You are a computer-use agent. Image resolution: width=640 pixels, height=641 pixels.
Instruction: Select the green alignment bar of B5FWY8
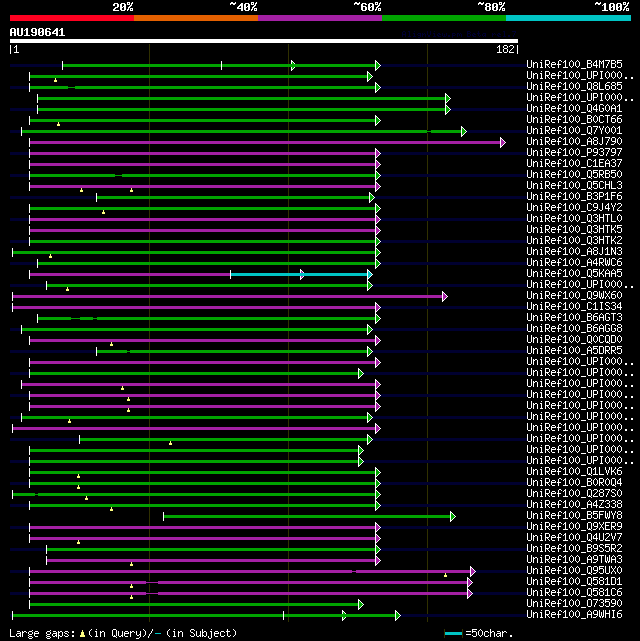coord(307,516)
